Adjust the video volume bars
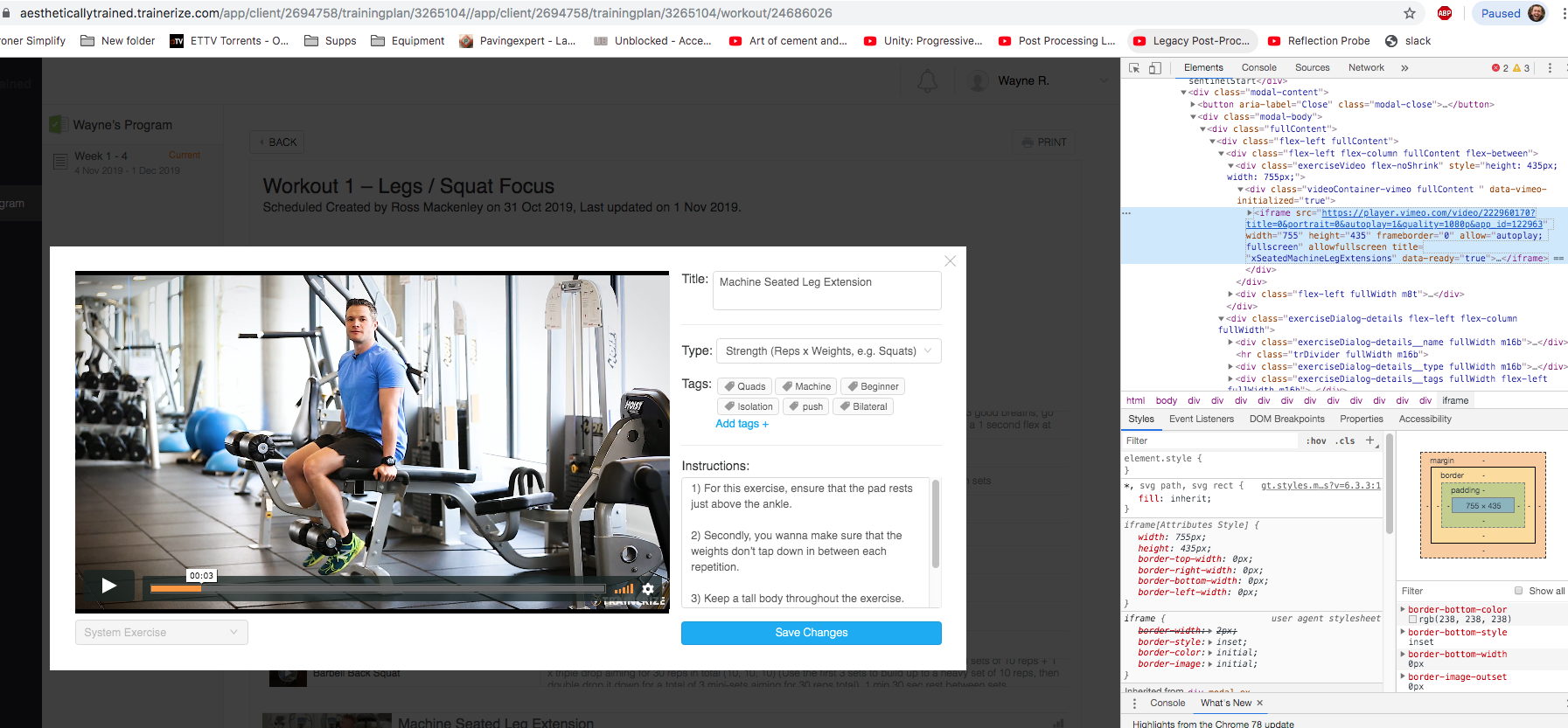The width and height of the screenshot is (1568, 728). [x=624, y=589]
